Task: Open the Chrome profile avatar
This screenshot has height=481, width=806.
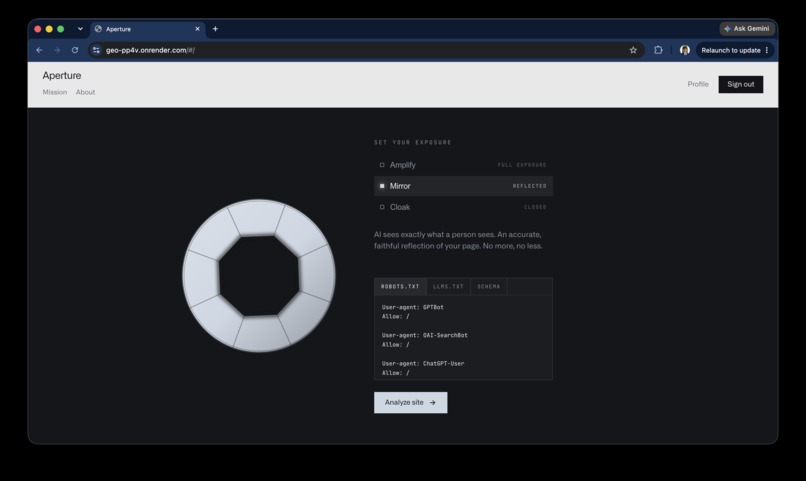Action: (685, 50)
